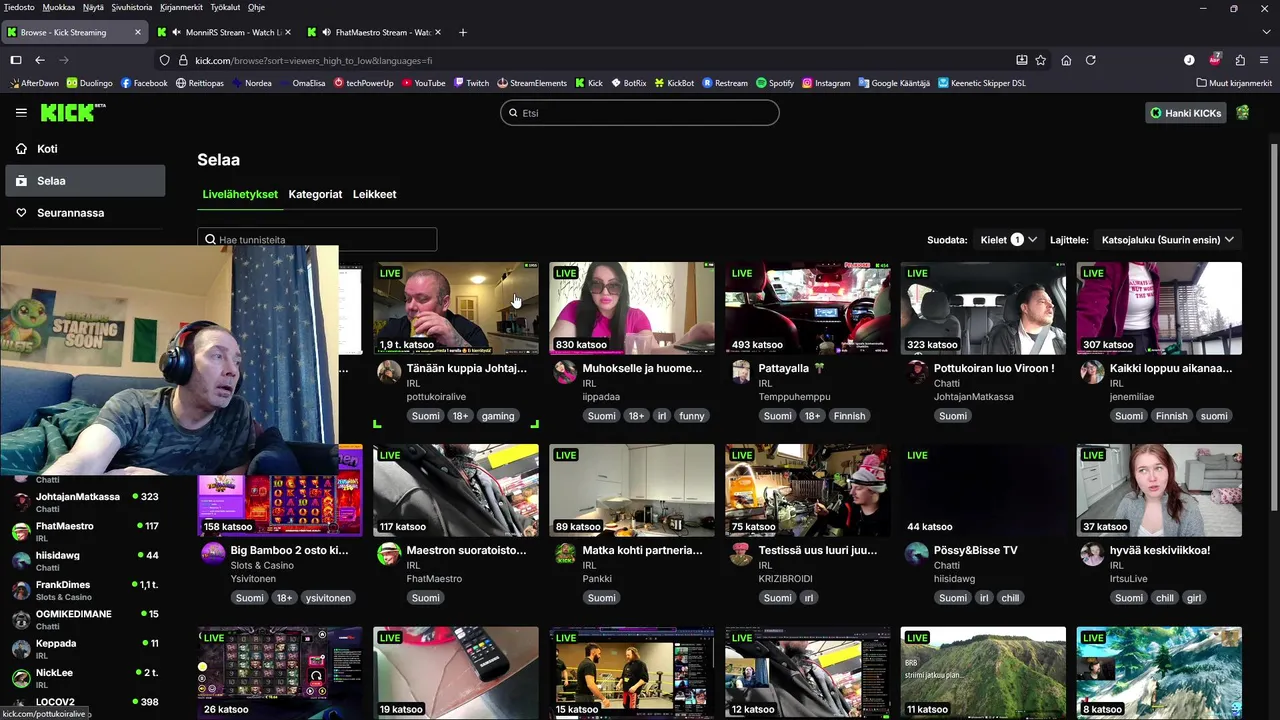The width and height of the screenshot is (1280, 720).
Task: Open sidebar channel Keppada
Action: click(85, 649)
